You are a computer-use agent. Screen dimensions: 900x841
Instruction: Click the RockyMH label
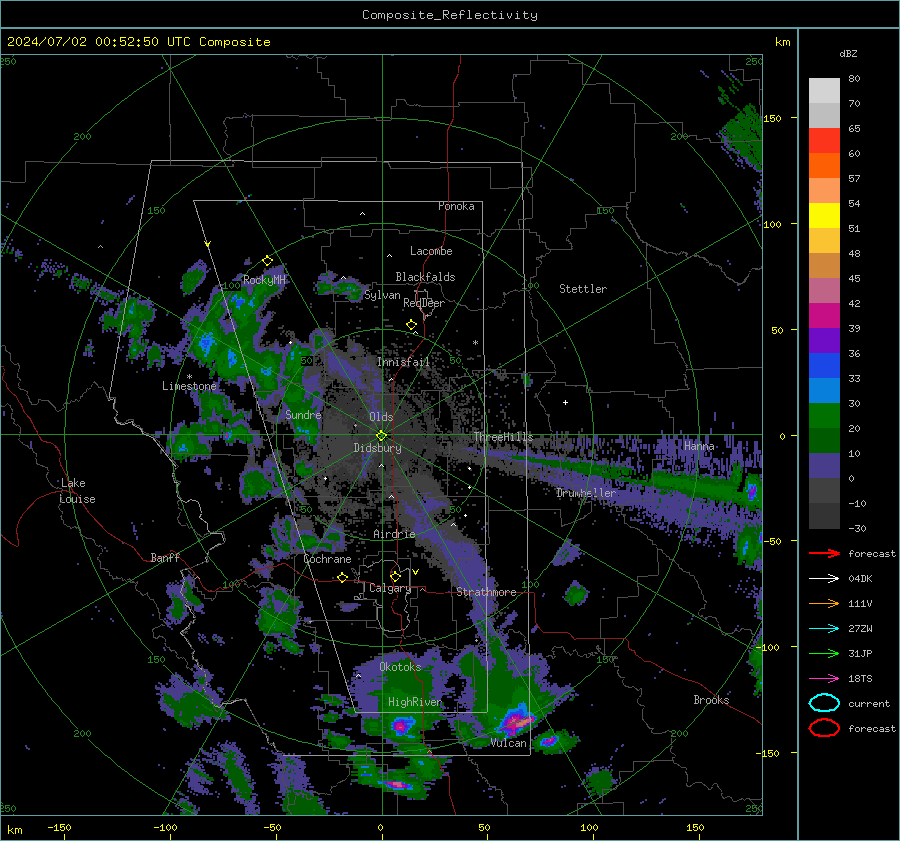(264, 280)
